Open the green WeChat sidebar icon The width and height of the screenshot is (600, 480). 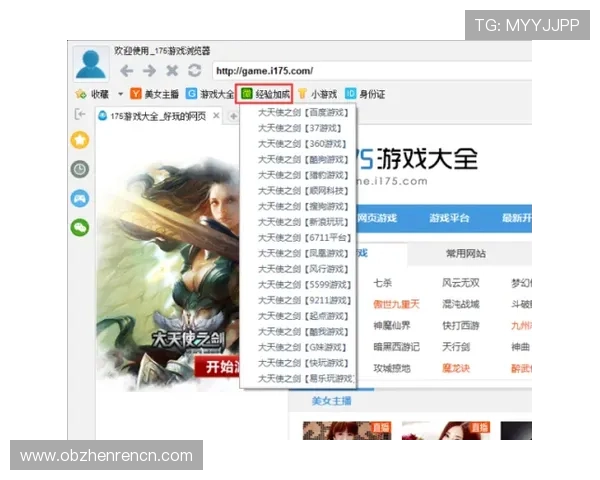[x=80, y=227]
